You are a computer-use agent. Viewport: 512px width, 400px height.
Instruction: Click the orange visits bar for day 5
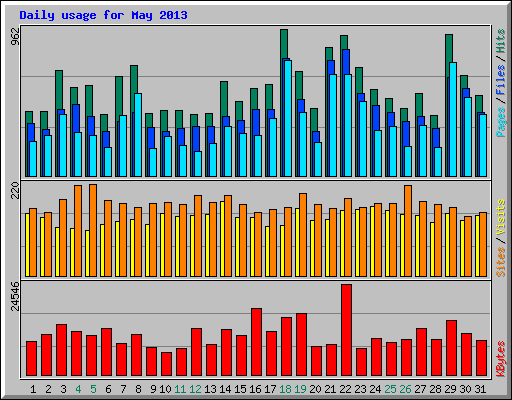[93, 230]
